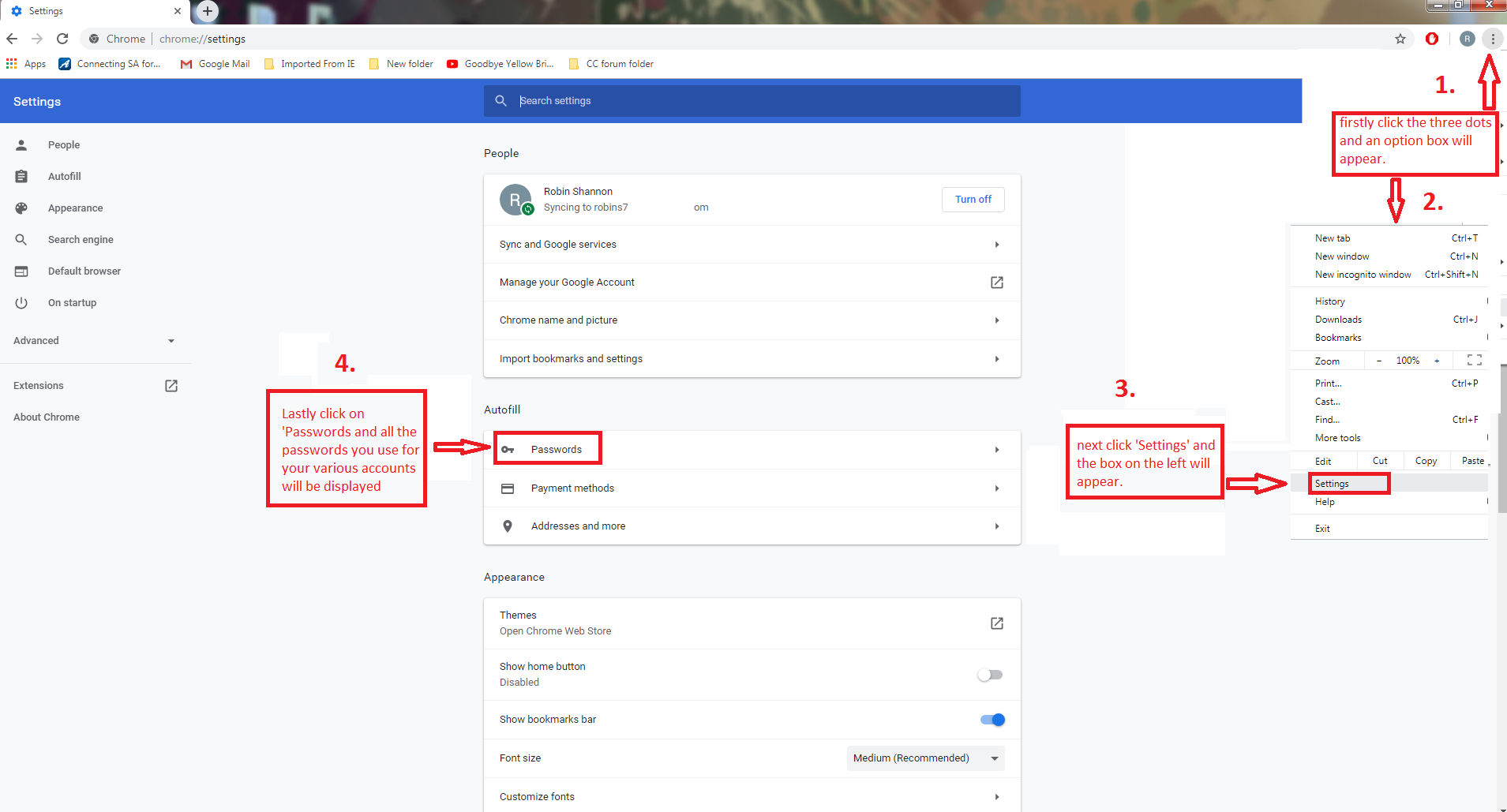This screenshot has height=812, width=1507.
Task: Open About Chrome link in sidebar
Action: (47, 417)
